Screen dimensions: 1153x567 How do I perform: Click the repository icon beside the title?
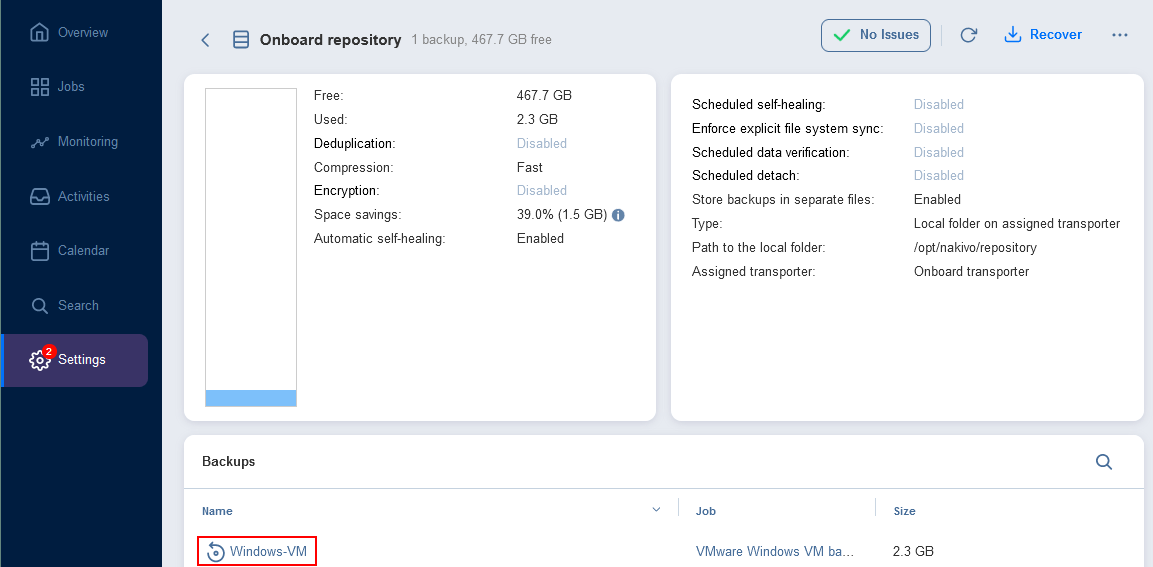(x=240, y=40)
